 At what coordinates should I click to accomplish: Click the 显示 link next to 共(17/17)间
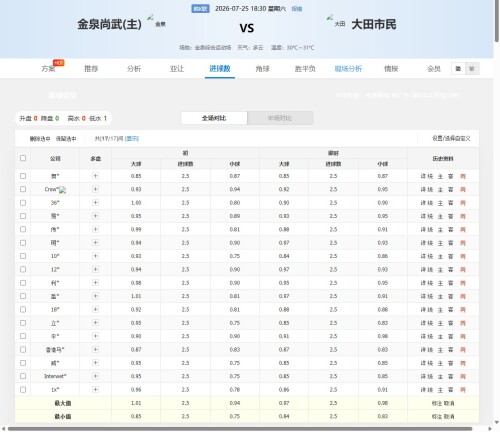[132, 139]
